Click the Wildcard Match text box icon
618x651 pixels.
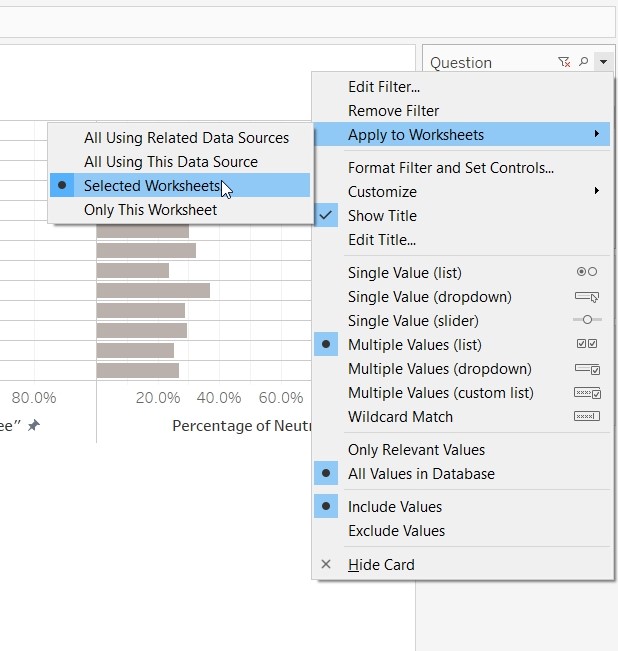coord(586,417)
